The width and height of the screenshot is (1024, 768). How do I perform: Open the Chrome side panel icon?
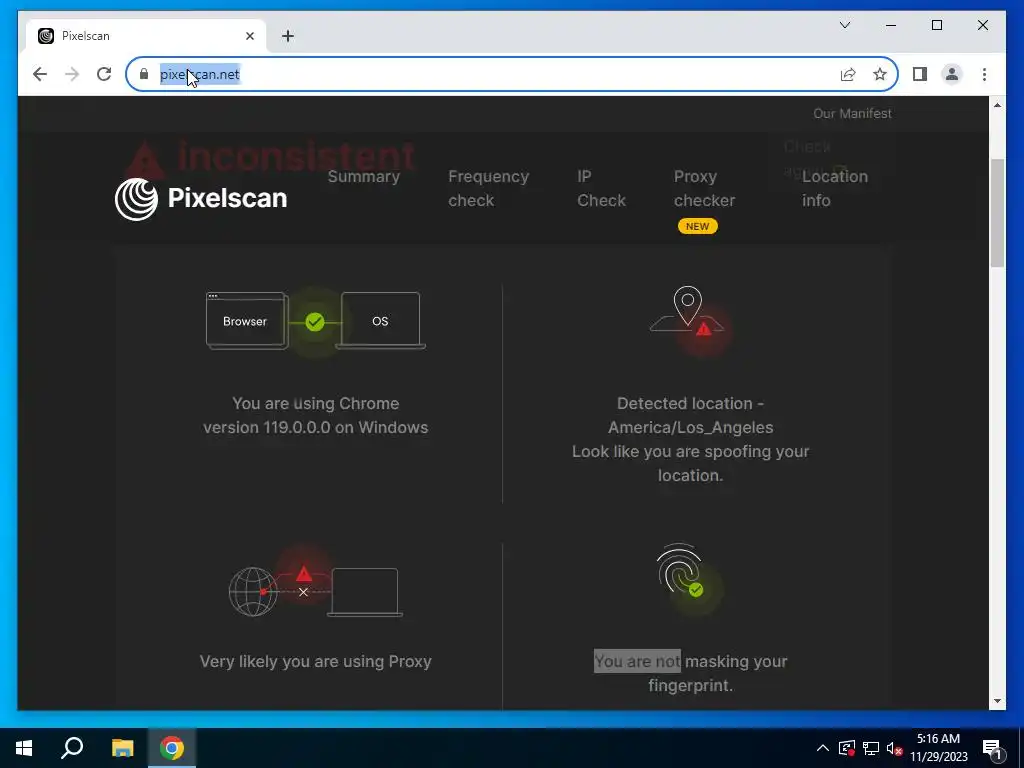(x=920, y=74)
